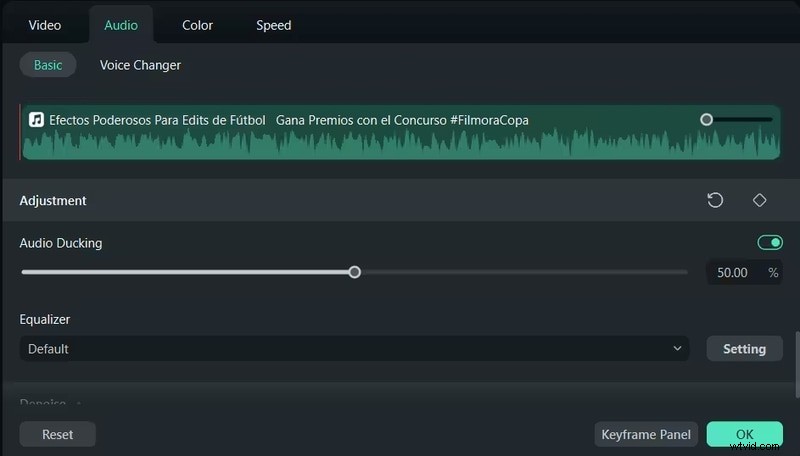Viewport: 800px width, 456px height.
Task: Select the Basic audio sub-tab
Action: tap(48, 65)
